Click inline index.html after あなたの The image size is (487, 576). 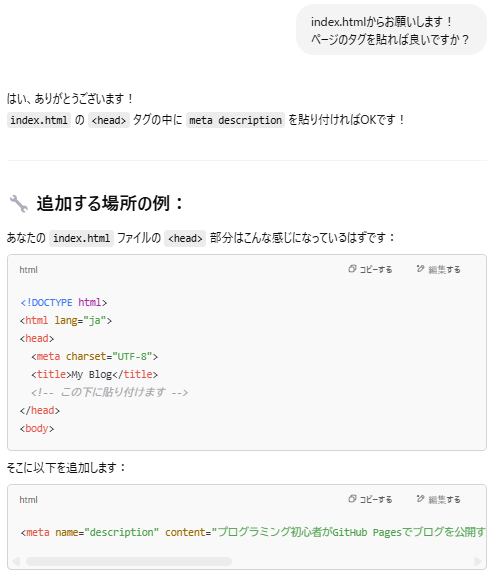click(82, 238)
